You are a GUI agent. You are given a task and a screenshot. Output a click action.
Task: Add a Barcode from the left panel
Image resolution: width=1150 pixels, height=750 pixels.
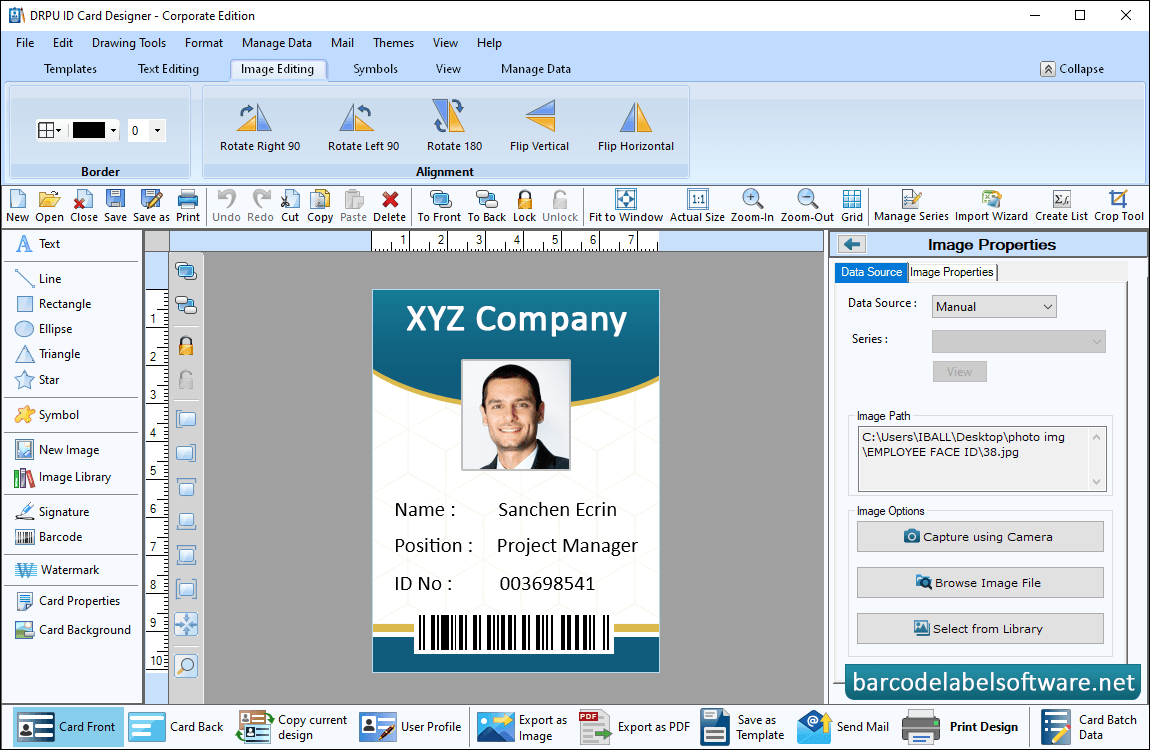point(49,537)
